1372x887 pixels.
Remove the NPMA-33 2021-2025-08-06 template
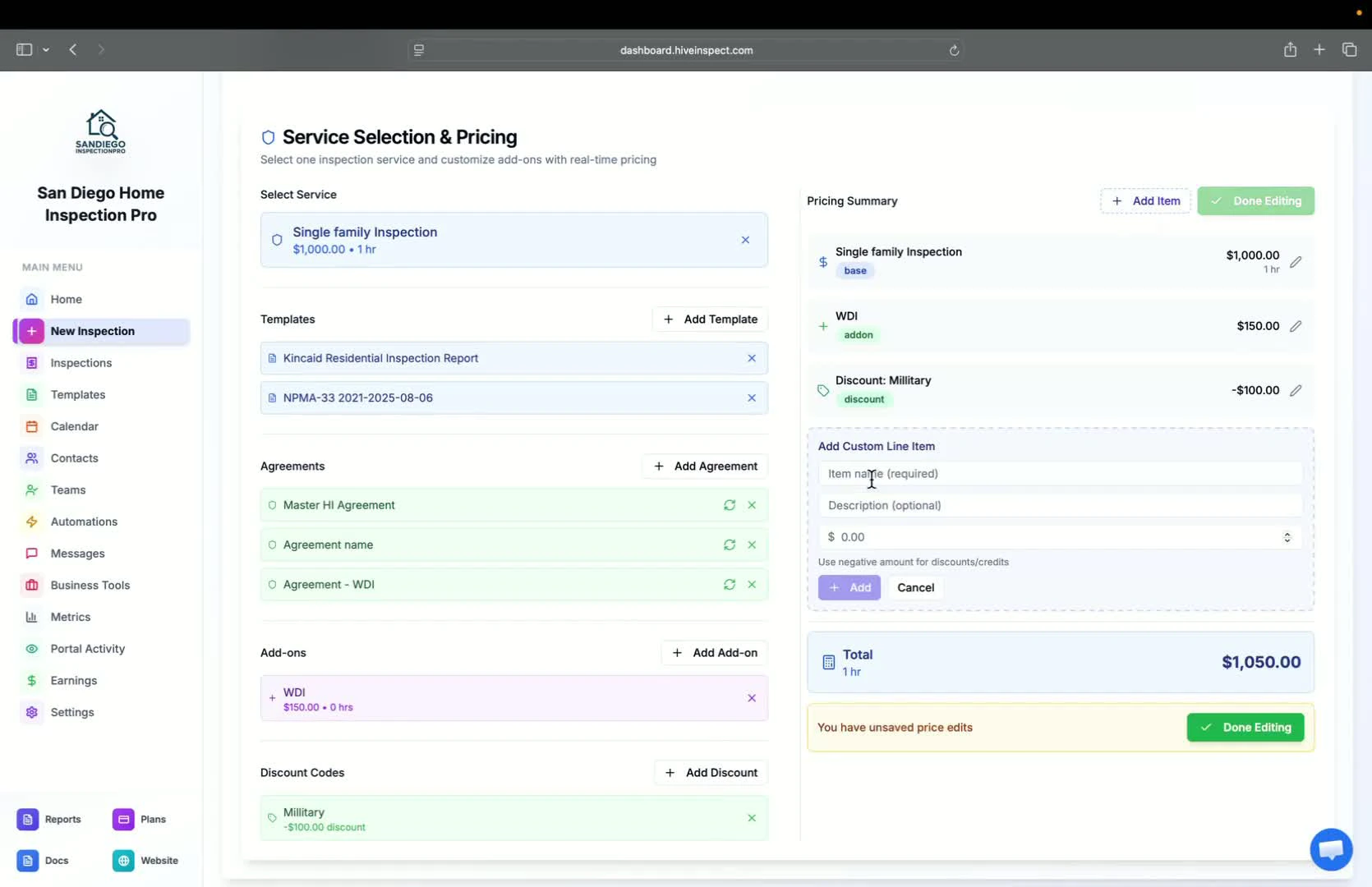coord(752,398)
